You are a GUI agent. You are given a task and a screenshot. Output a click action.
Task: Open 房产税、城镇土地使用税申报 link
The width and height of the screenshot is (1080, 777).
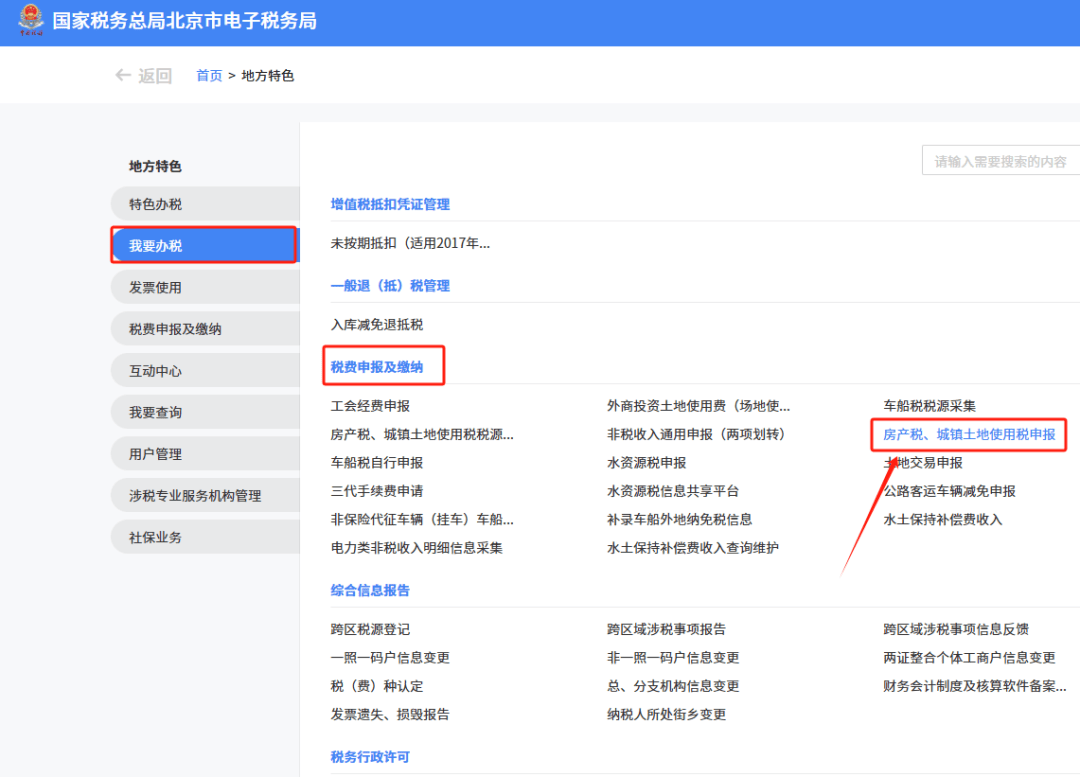pos(966,435)
